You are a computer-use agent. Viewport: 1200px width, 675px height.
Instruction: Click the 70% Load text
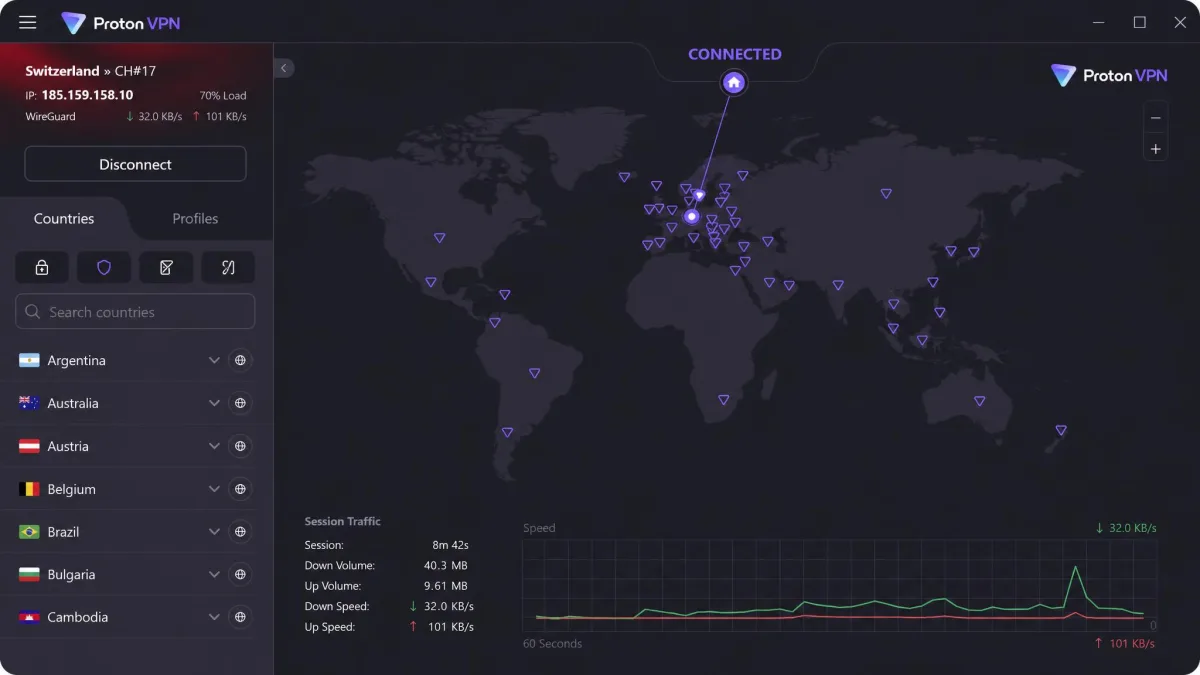pos(222,96)
